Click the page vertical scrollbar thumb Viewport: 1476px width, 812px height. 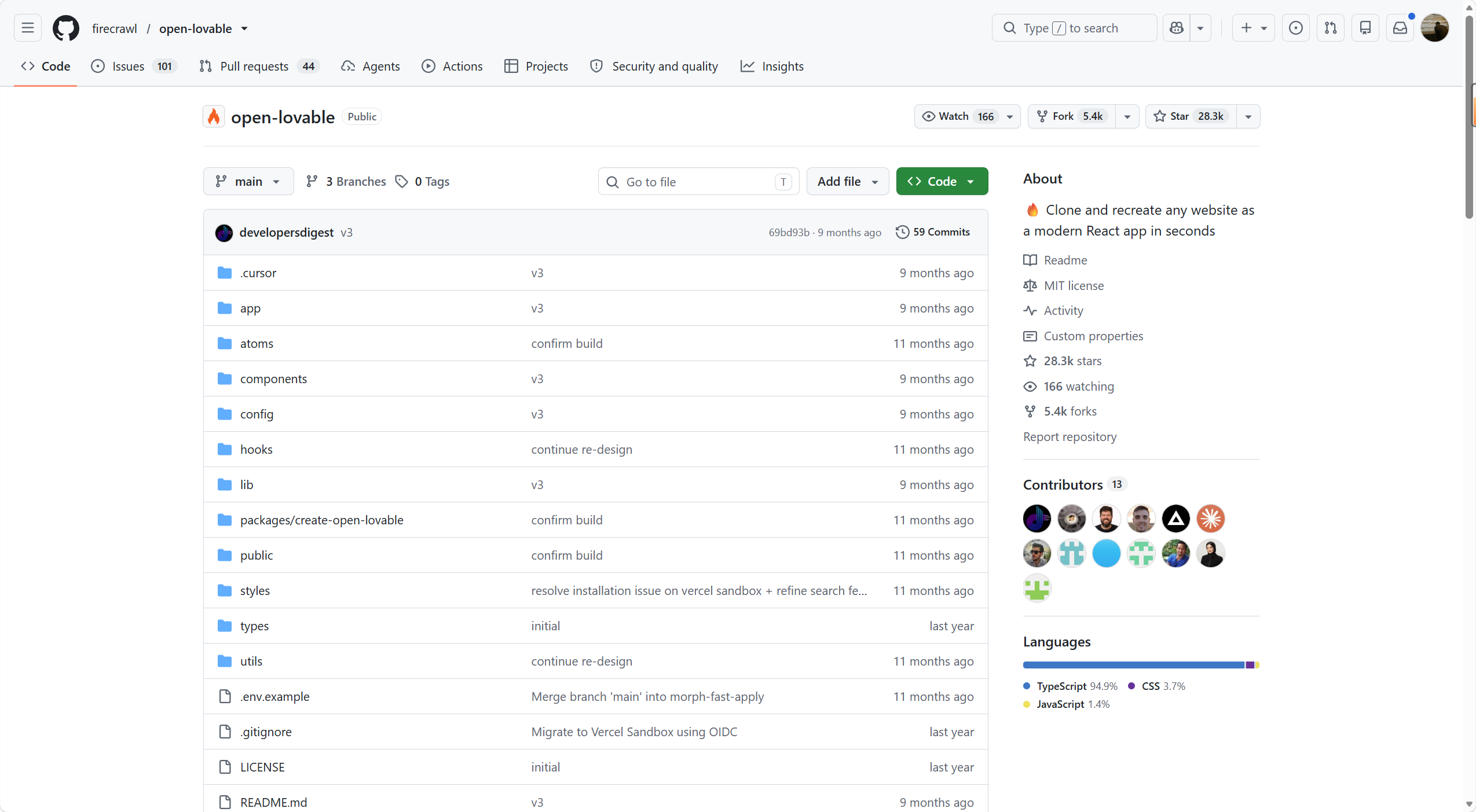pyautogui.click(x=1469, y=118)
